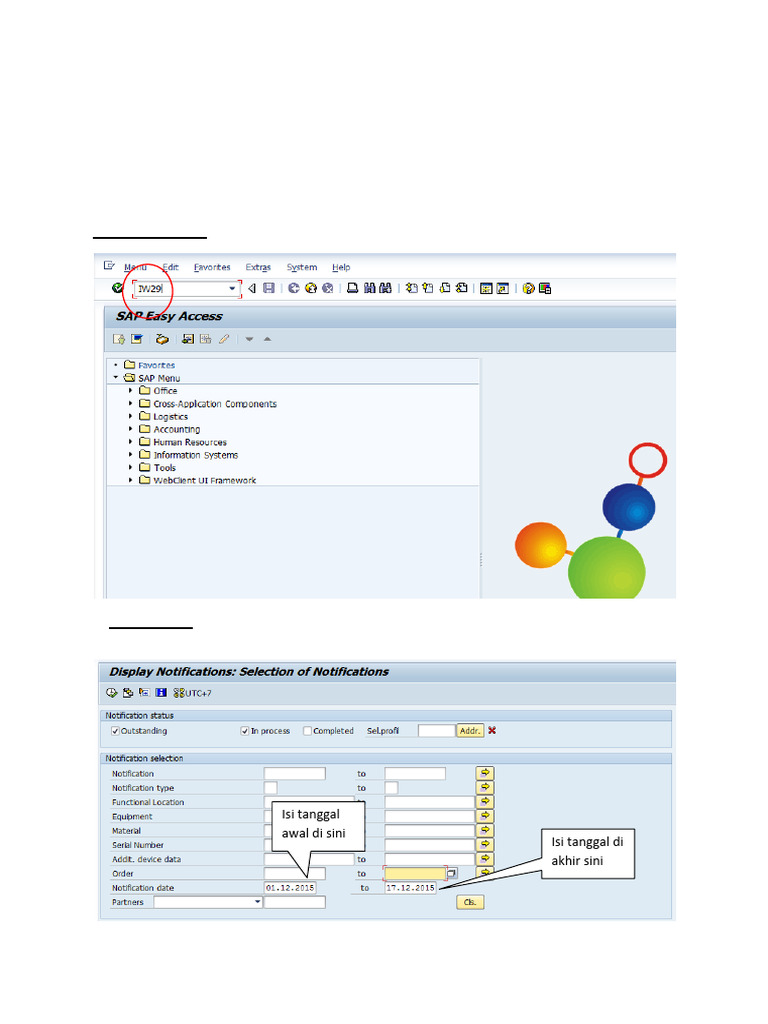768x1024 pixels.
Task: Click the First Page icon
Action: (411, 288)
